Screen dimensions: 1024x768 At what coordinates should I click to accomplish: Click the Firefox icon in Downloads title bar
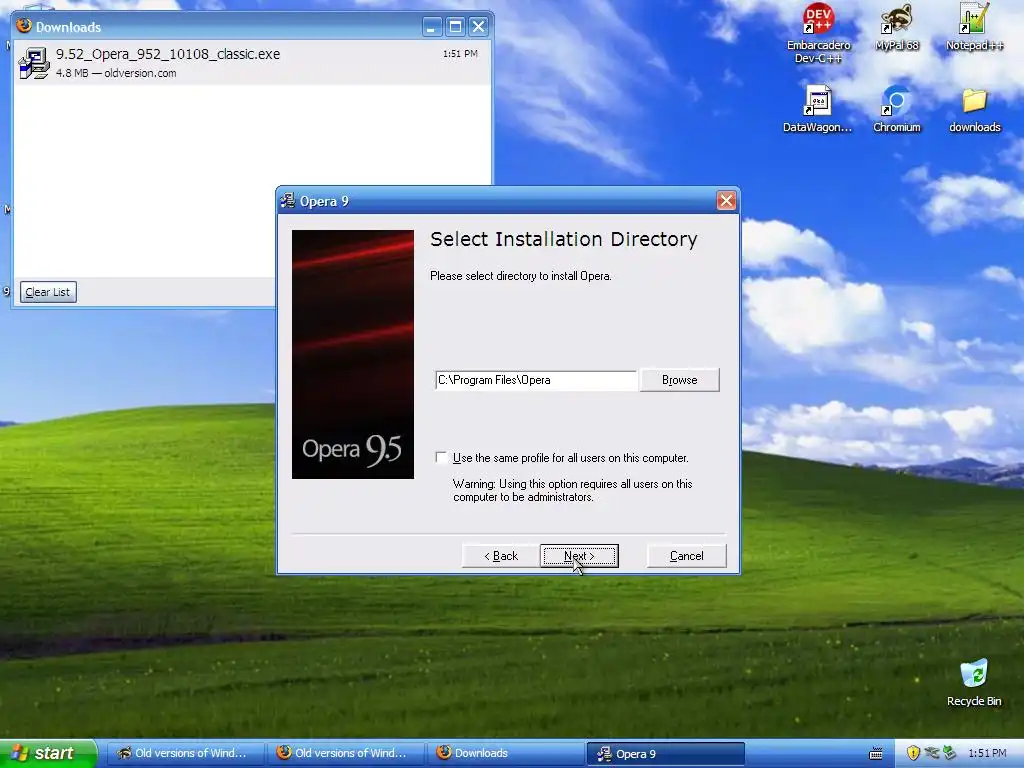24,26
